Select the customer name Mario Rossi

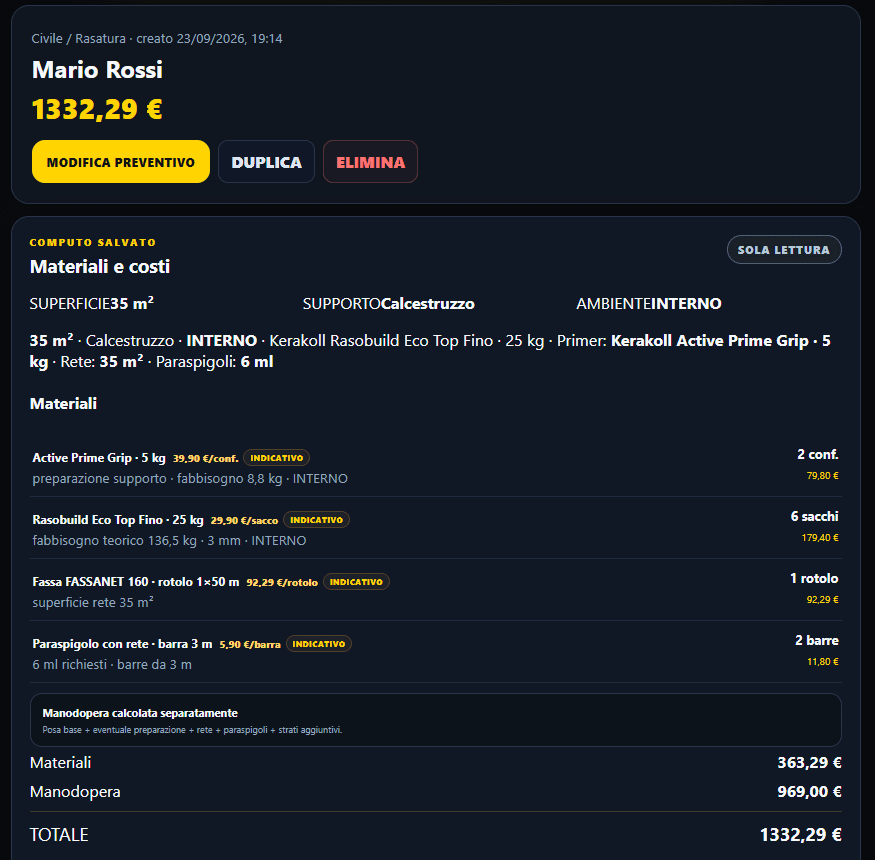pyautogui.click(x=97, y=70)
